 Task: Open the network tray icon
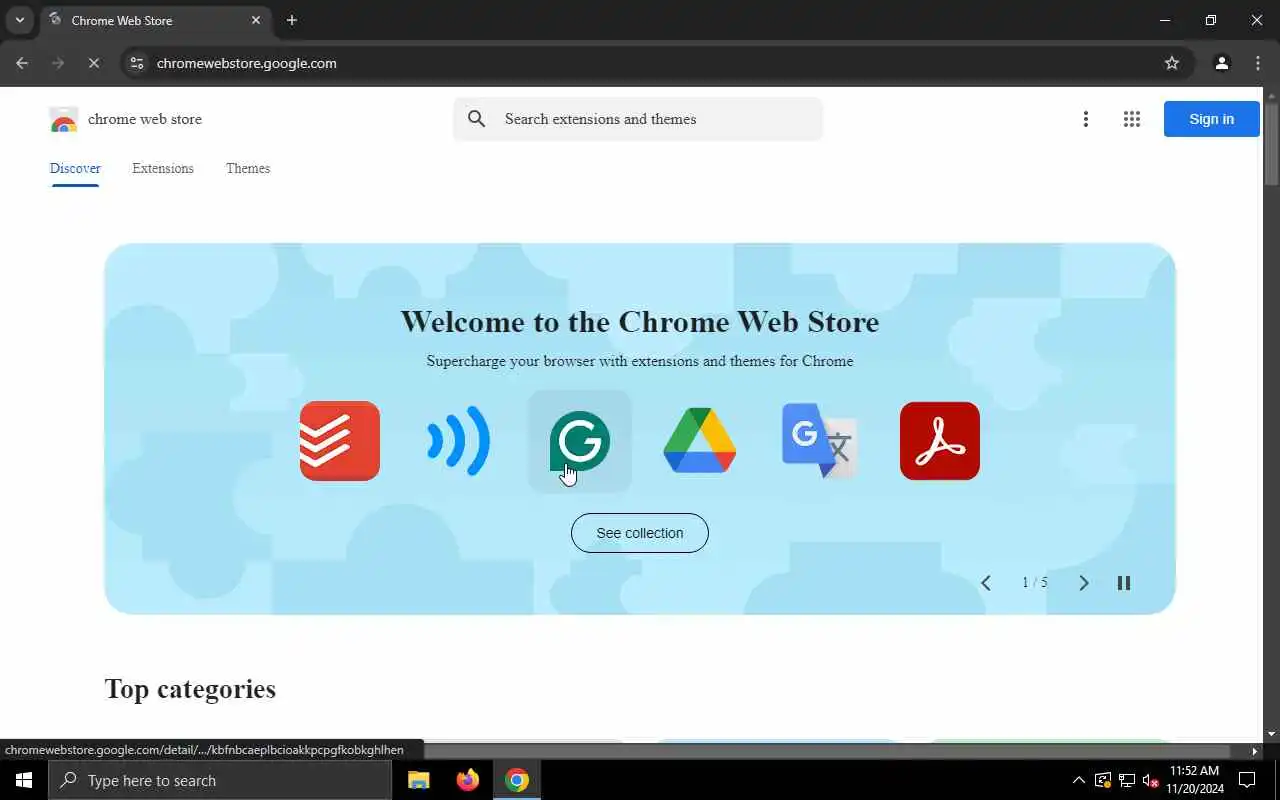(x=1126, y=780)
